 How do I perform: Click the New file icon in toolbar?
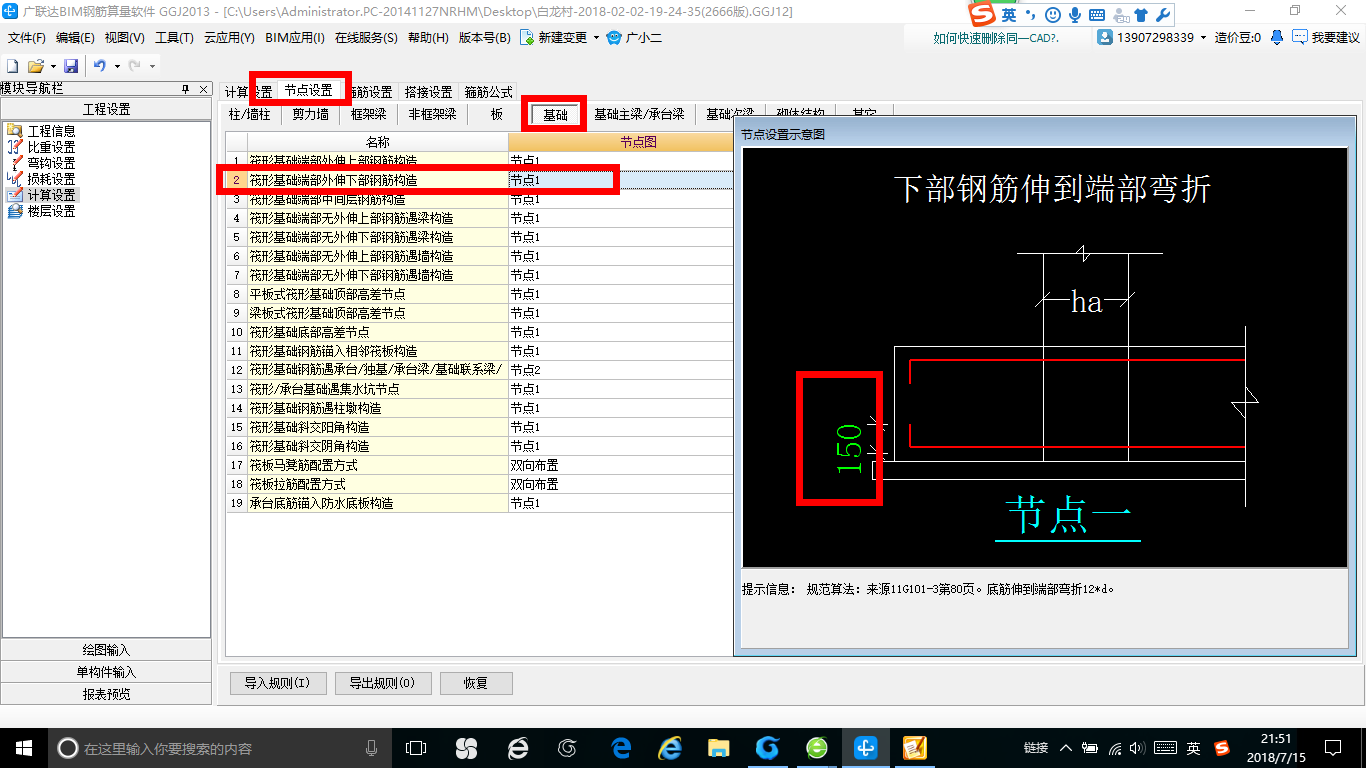pyautogui.click(x=13, y=65)
